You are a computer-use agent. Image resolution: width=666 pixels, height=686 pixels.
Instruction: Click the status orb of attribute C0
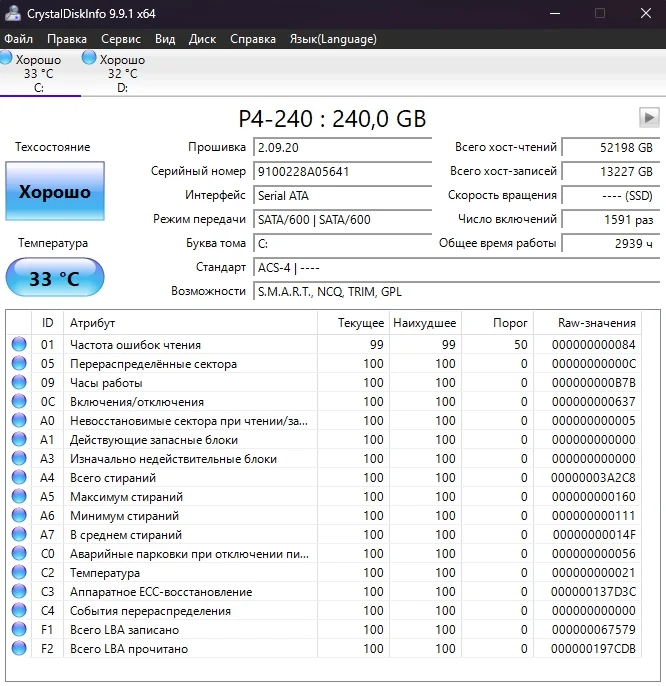point(19,553)
